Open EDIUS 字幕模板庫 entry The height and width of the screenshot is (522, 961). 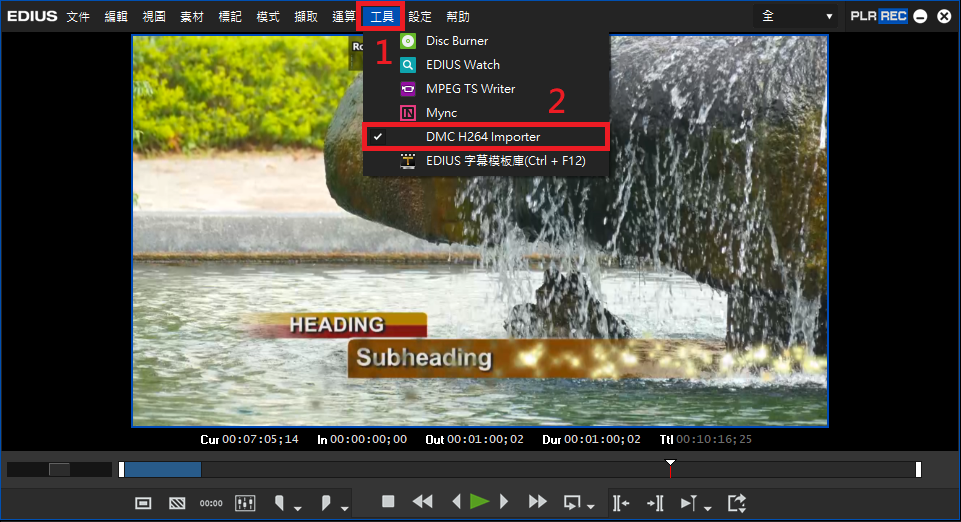tap(486, 161)
